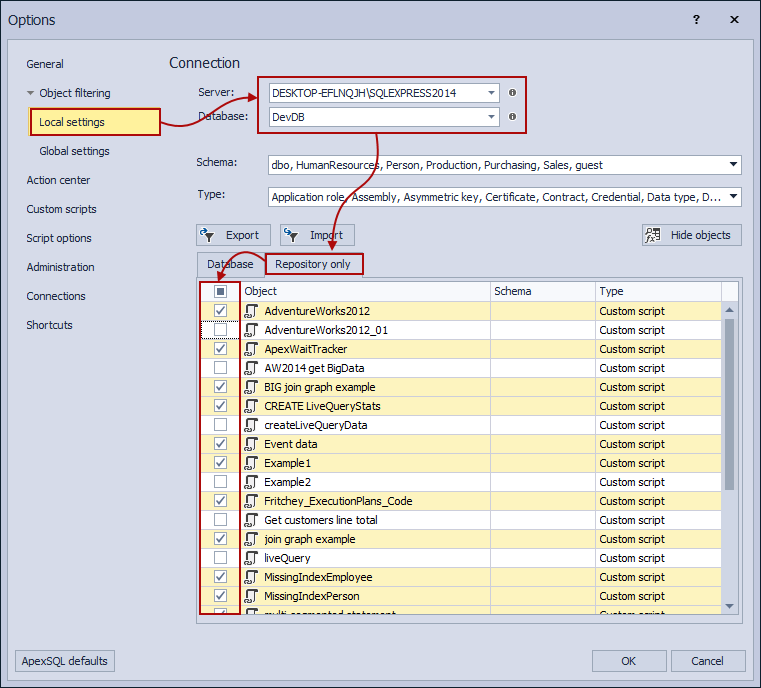Toggle the select-all checkbox in table header

tap(220, 291)
